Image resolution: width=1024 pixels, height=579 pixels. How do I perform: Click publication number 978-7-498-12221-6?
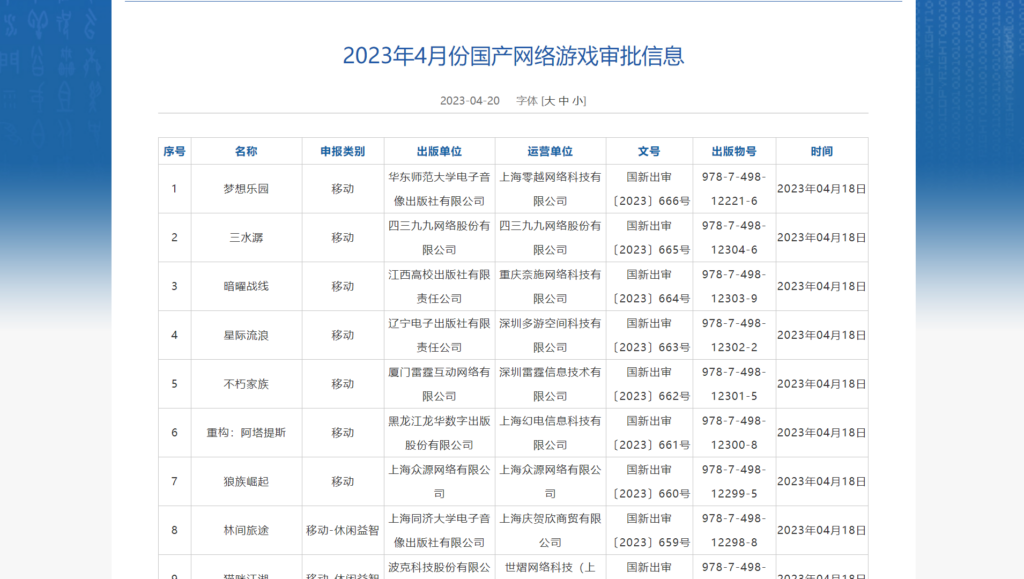pyautogui.click(x=734, y=189)
